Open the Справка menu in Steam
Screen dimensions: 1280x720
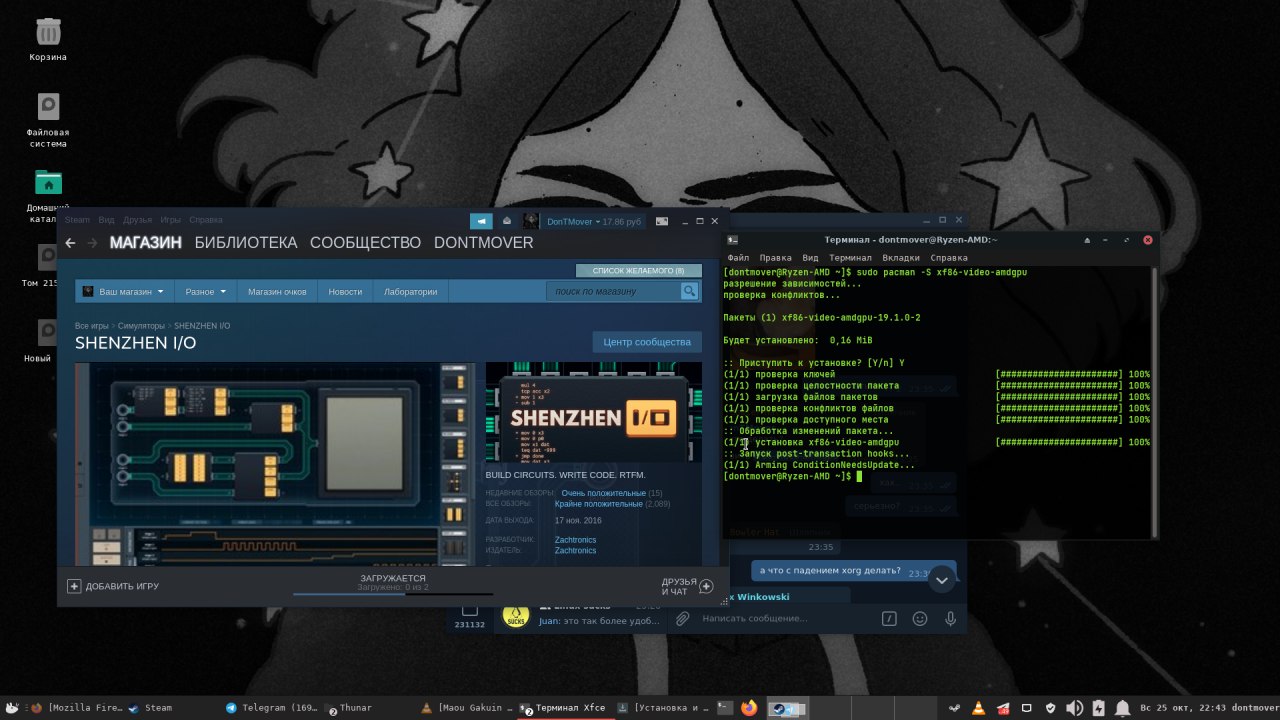click(206, 220)
